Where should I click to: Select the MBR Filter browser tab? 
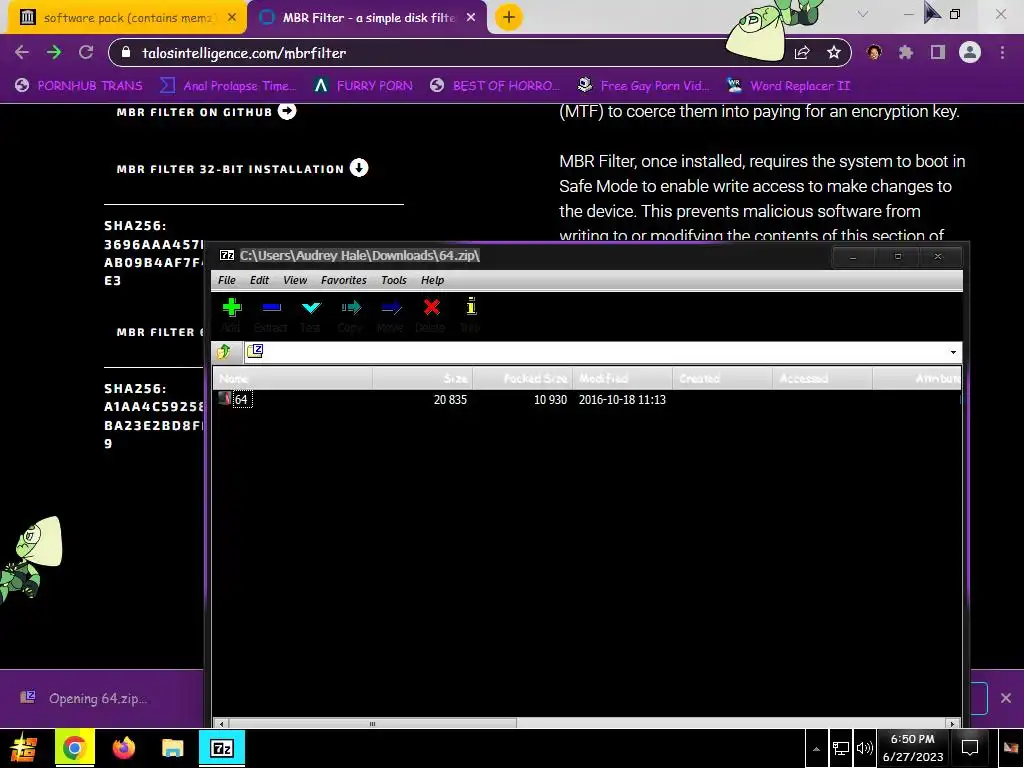click(x=369, y=18)
